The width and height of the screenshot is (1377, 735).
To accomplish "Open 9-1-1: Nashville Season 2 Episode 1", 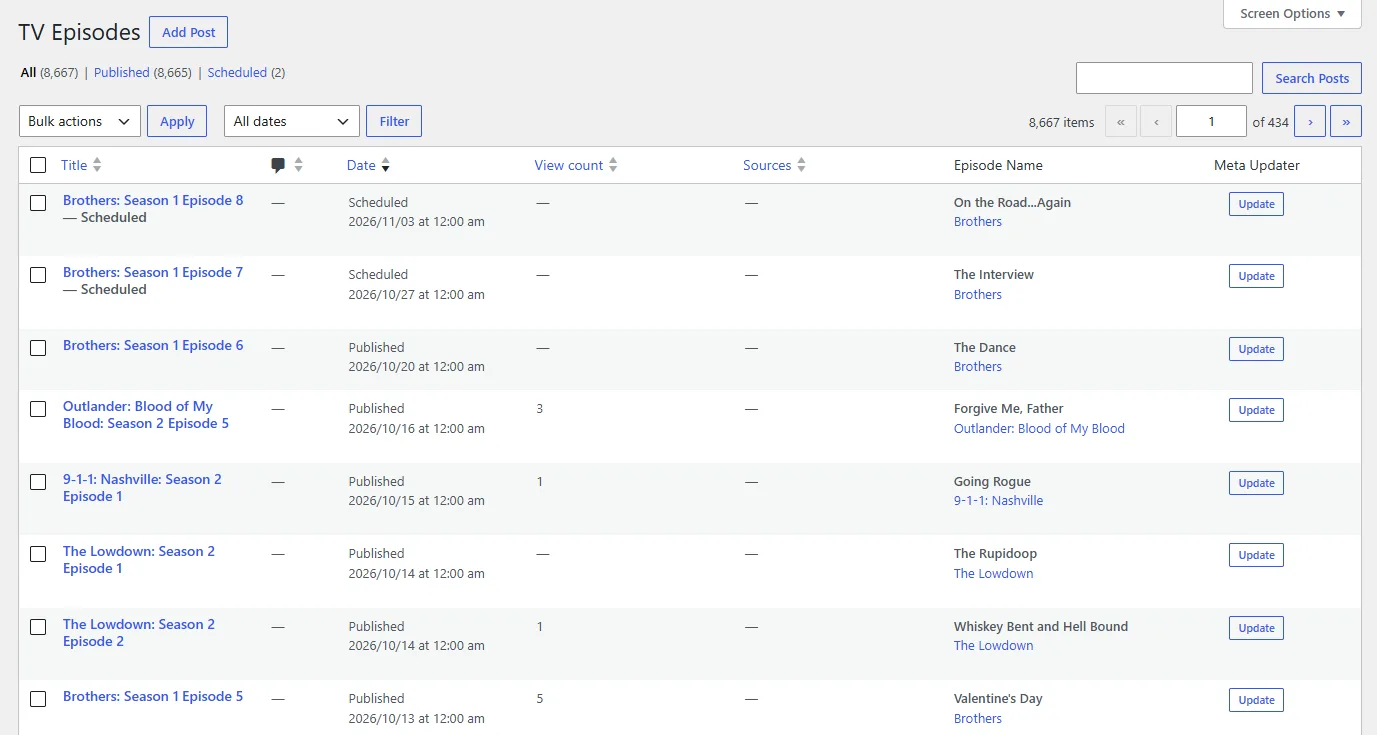I will [x=142, y=488].
